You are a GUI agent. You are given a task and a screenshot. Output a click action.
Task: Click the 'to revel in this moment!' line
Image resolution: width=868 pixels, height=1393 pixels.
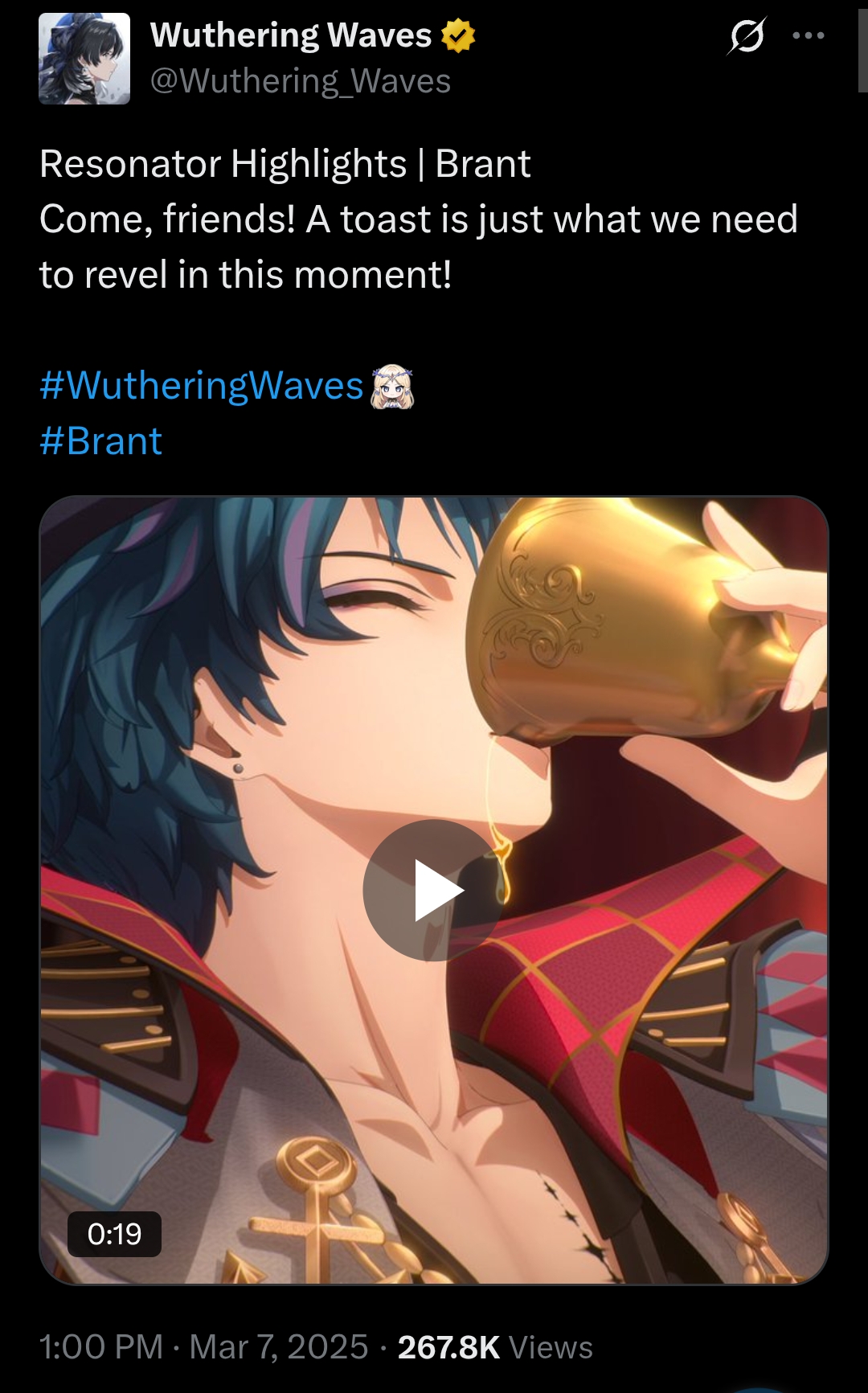coord(246,275)
